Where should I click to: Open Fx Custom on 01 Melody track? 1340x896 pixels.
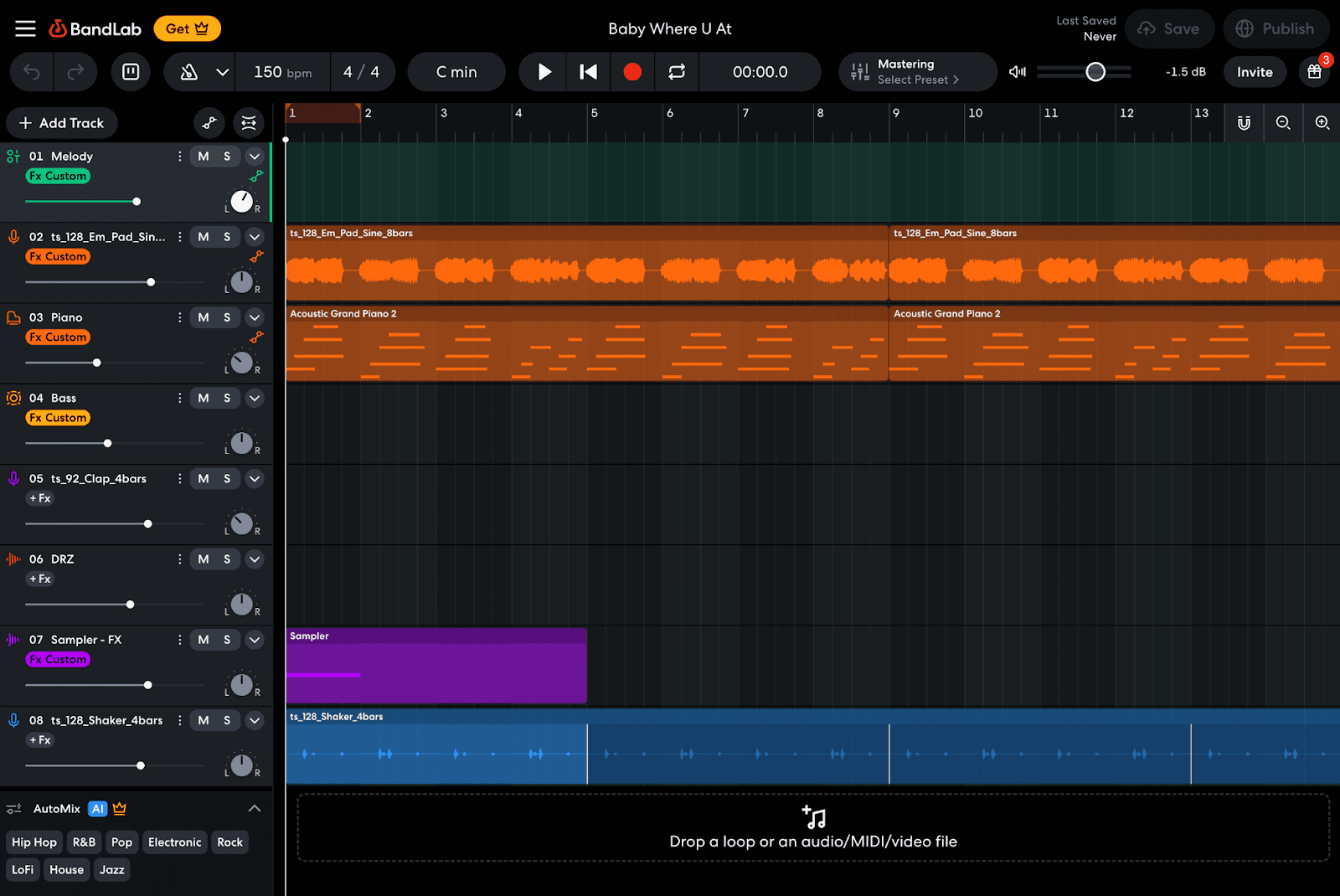pos(58,177)
